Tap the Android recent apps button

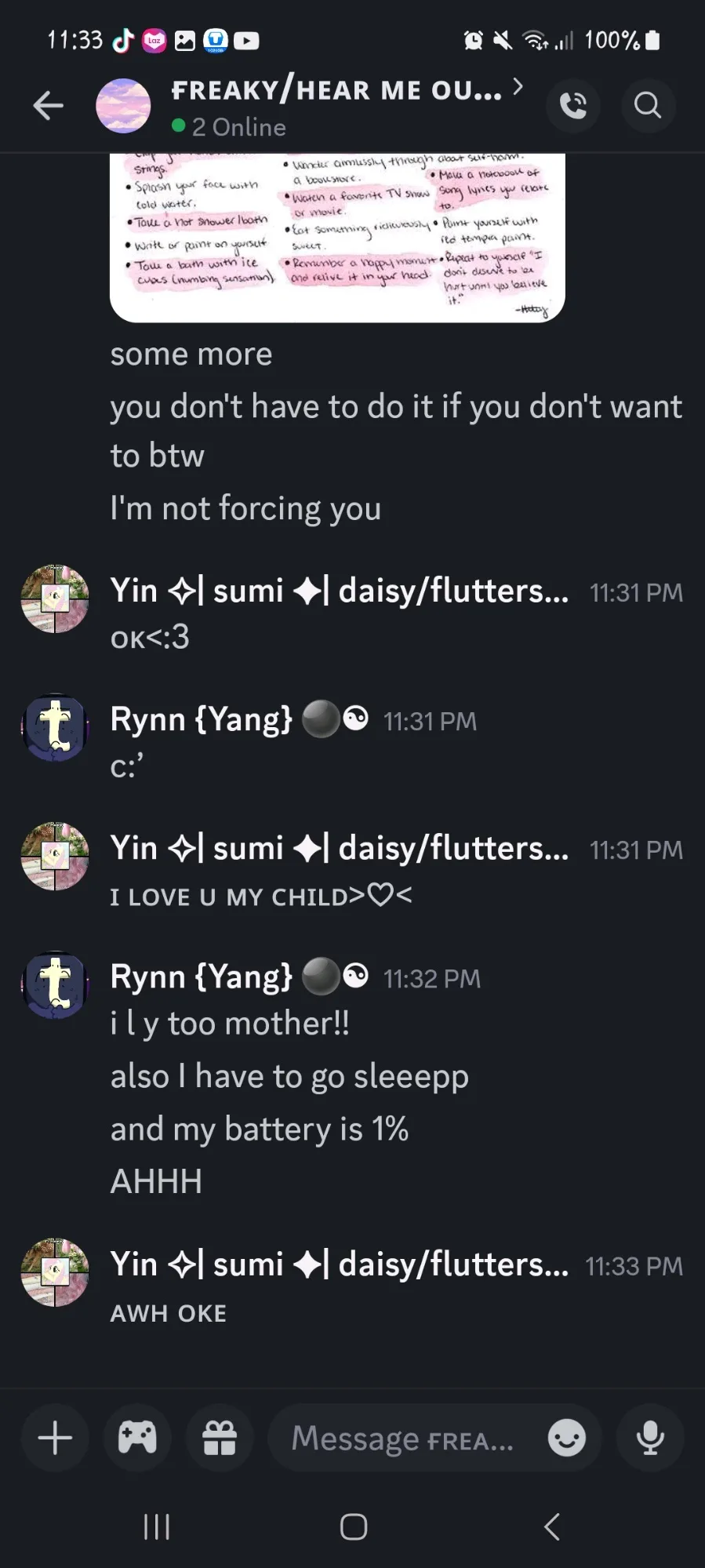(157, 1526)
